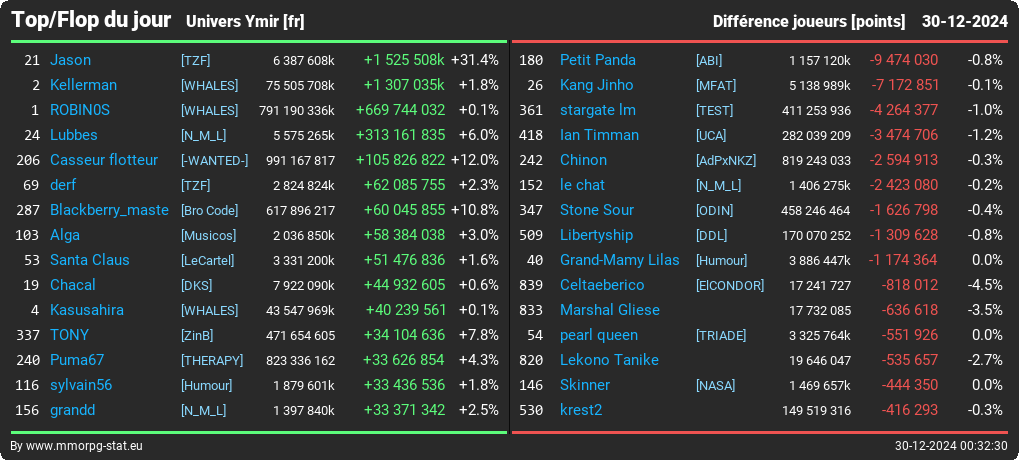Click the [WHALES] alliance tag beside Kasusahira
1019x460 pixels.
[209, 311]
